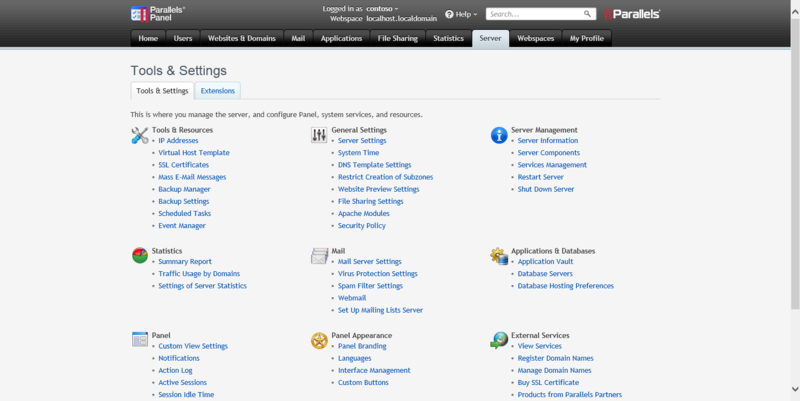
Task: Click the Restart Server link
Action: 541,177
